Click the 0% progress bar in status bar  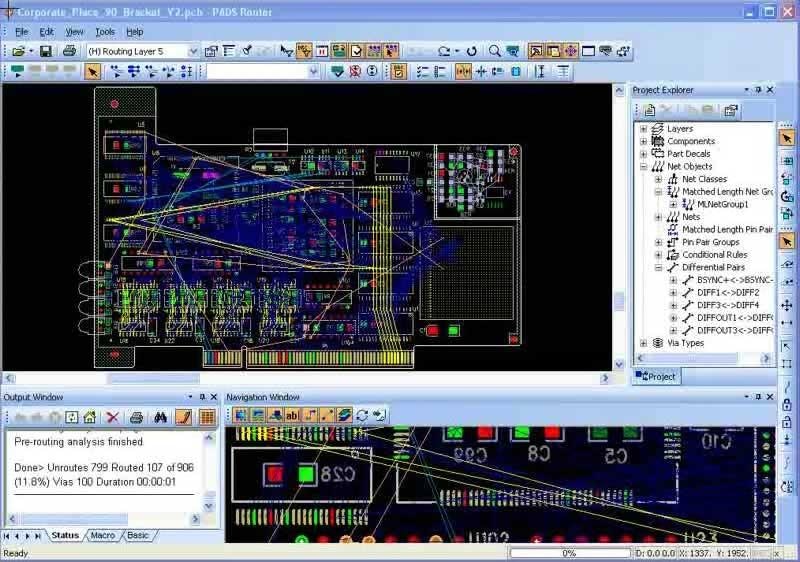pos(569,553)
